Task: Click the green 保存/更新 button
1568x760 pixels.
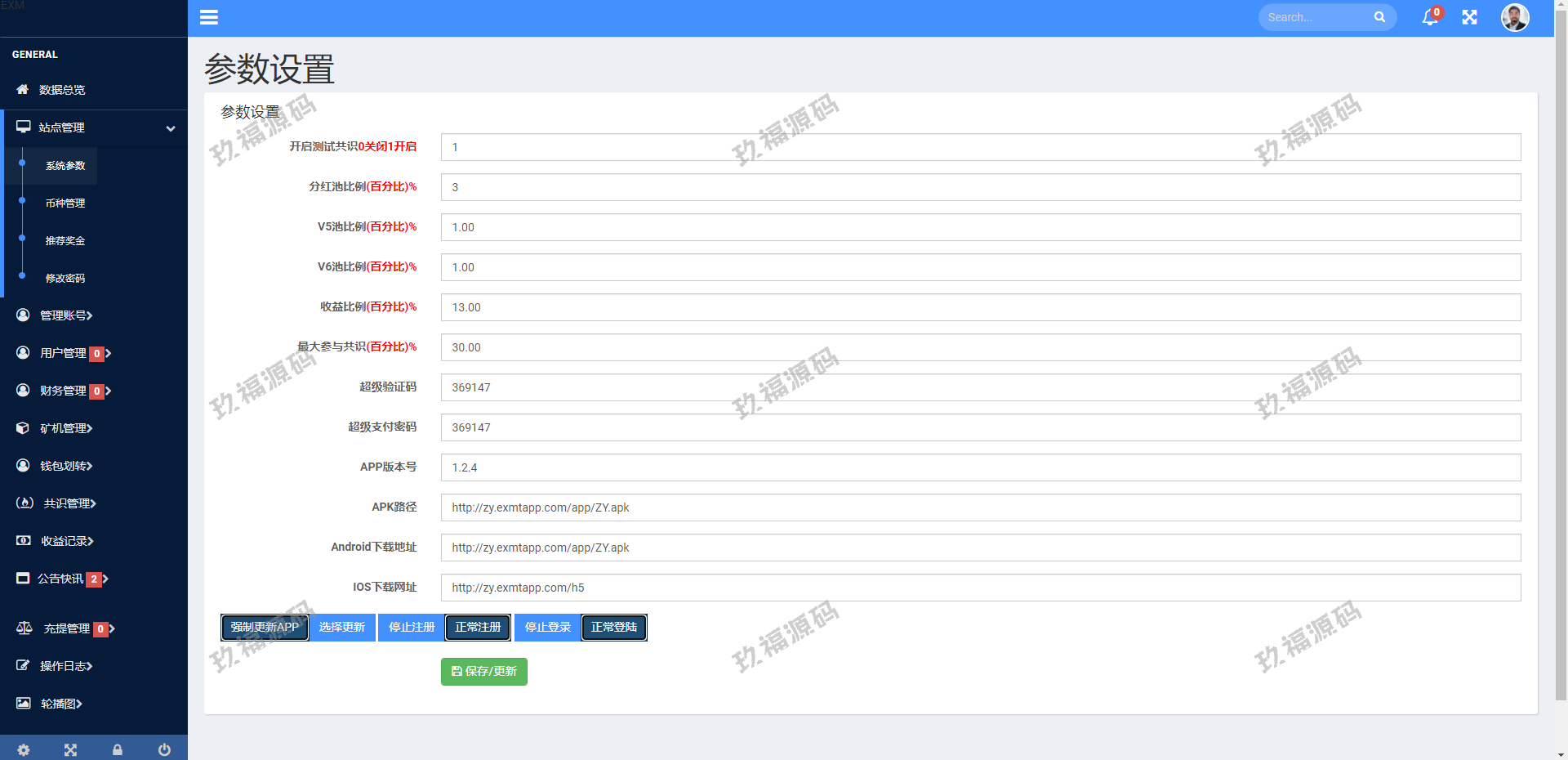Action: (x=484, y=672)
